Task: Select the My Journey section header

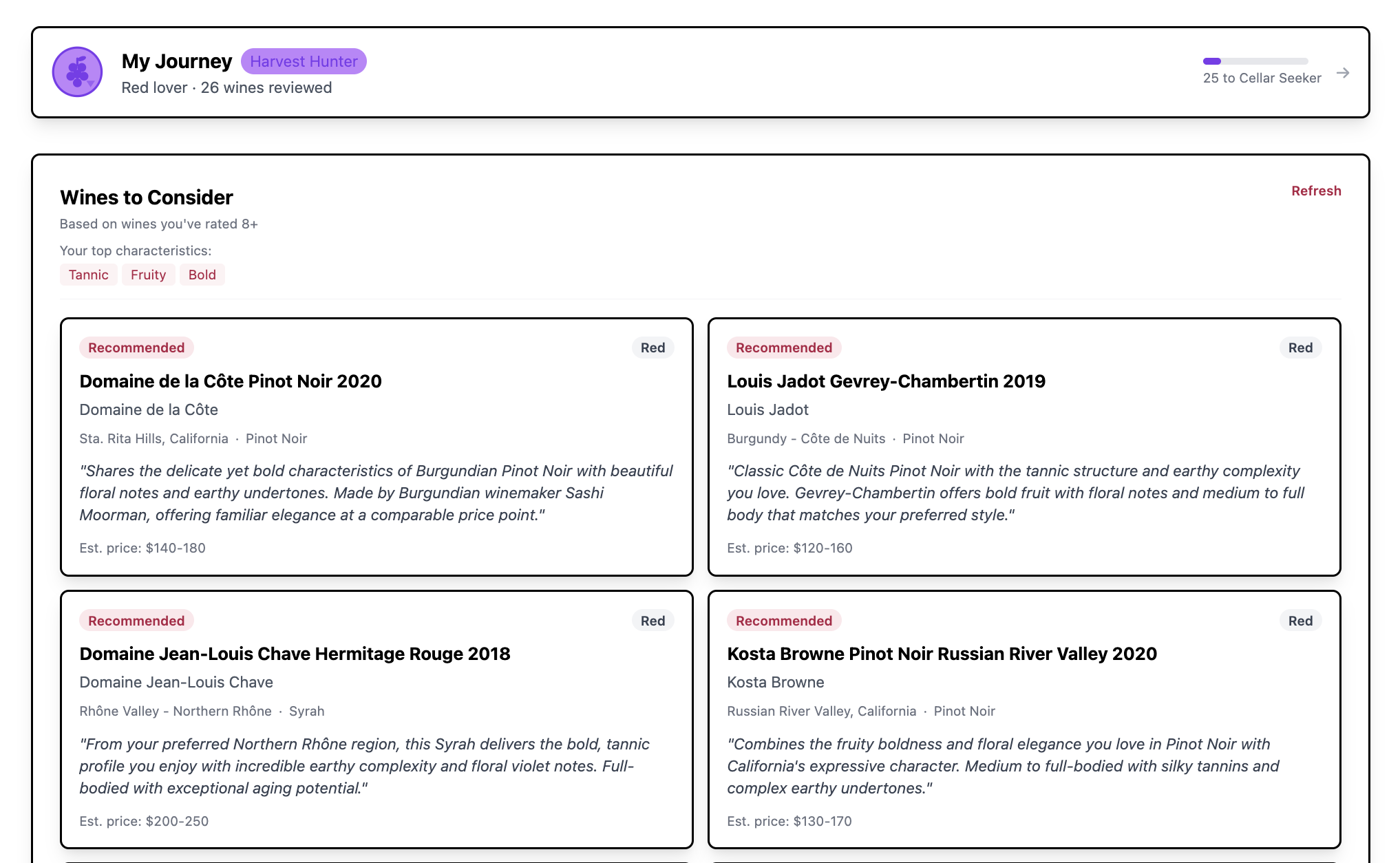Action: (177, 61)
